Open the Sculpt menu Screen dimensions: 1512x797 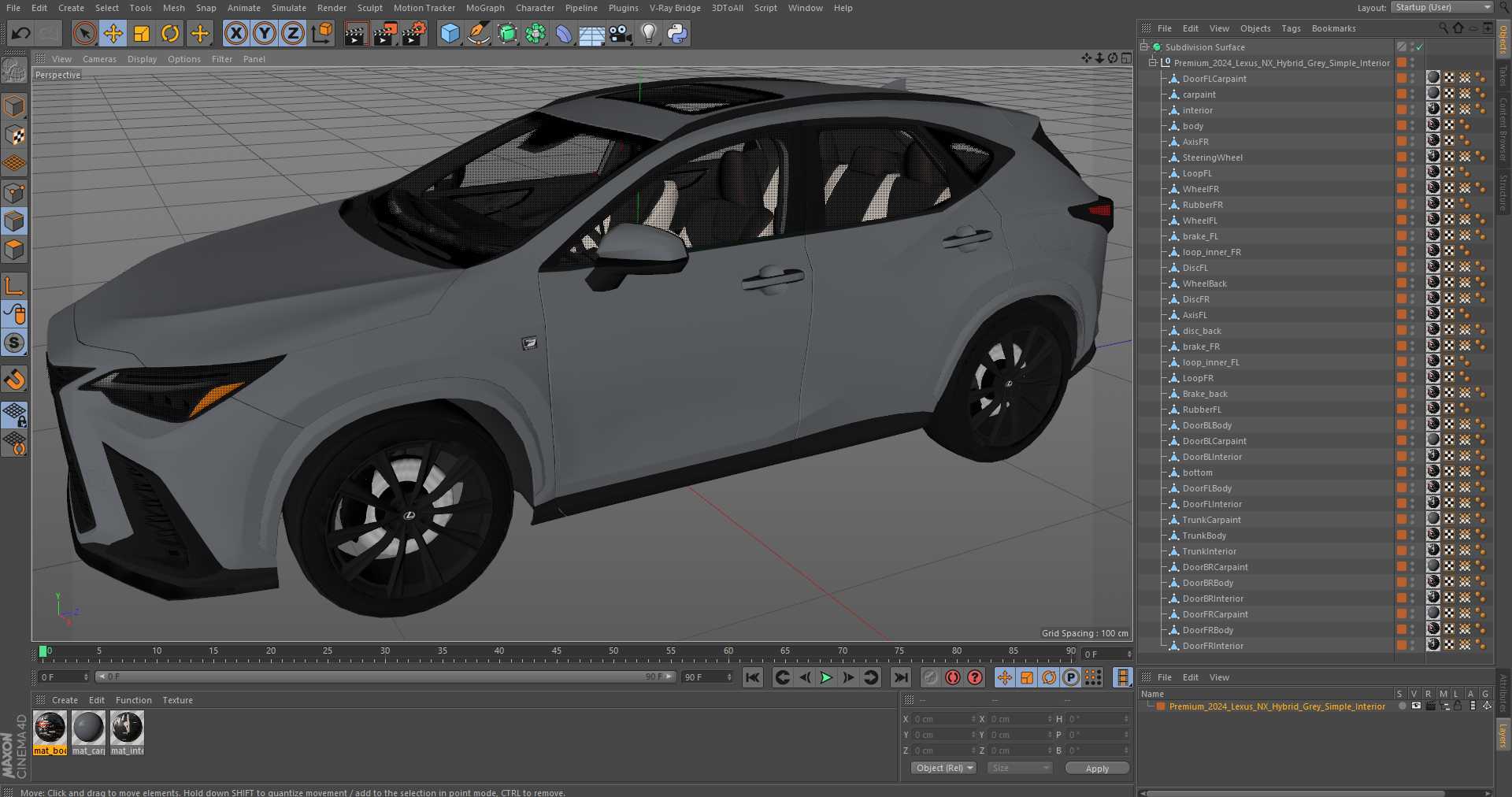tap(369, 8)
